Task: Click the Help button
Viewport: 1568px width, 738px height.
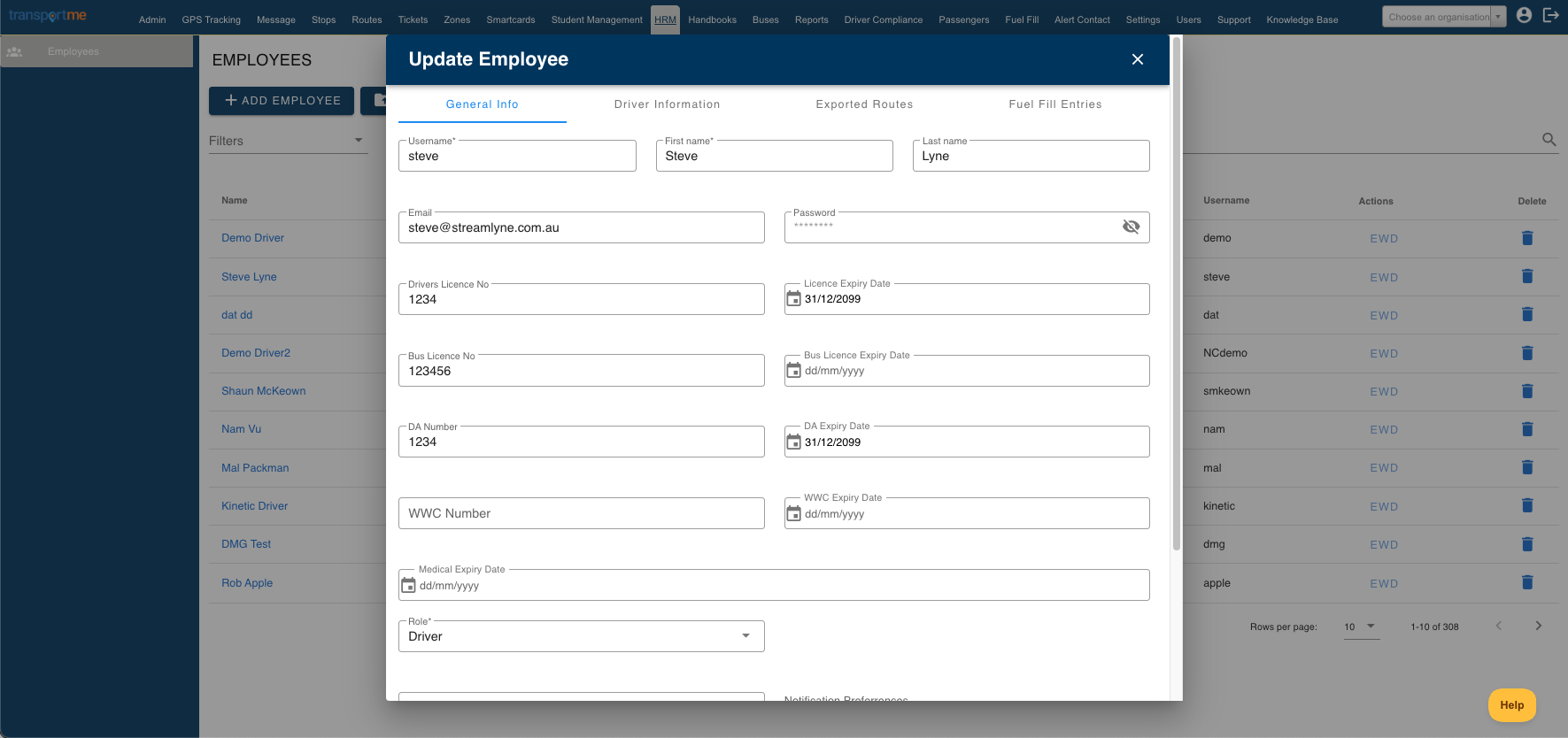Action: tap(1512, 705)
